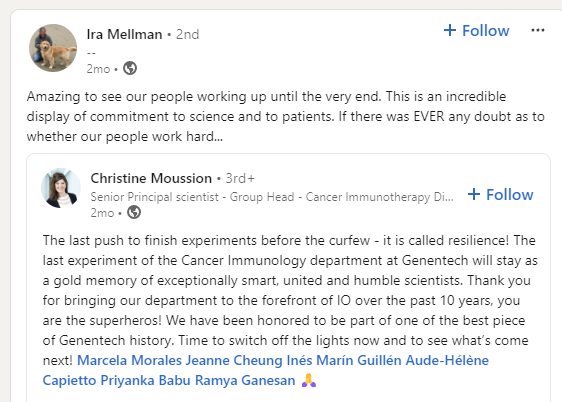
Task: Click Ira Mellman's name link
Action: tap(124, 34)
